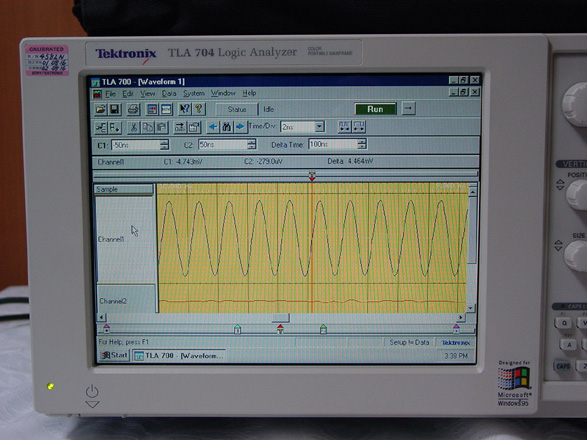Image resolution: width=587 pixels, height=440 pixels.
Task: Open the View menu
Action: click(147, 94)
